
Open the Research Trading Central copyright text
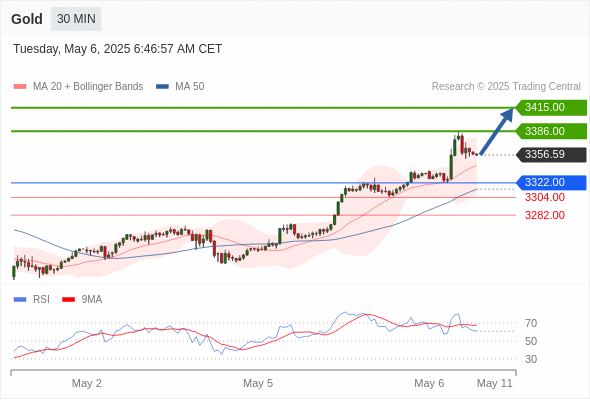(x=506, y=87)
